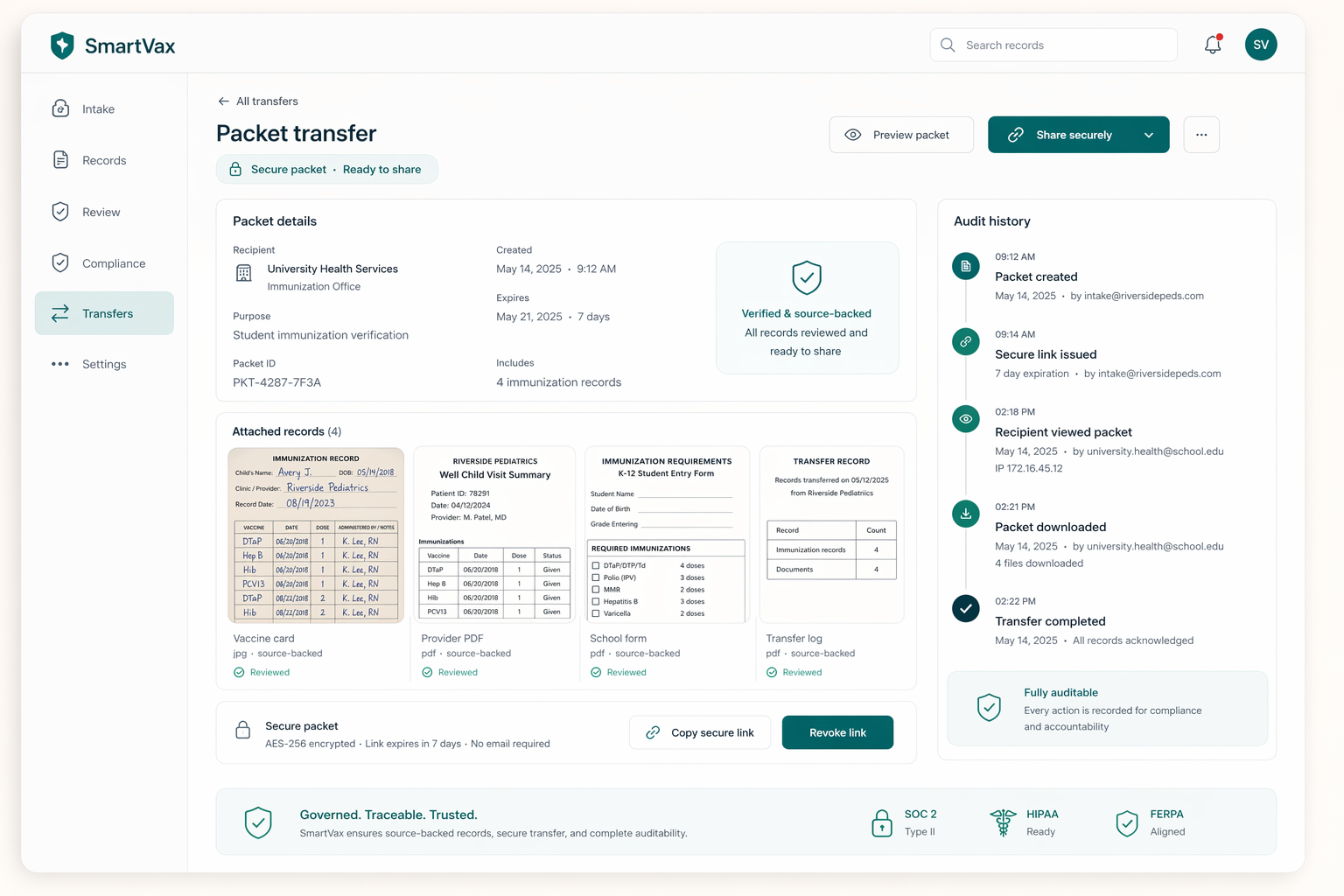Open notifications via the bell icon

tap(1212, 44)
